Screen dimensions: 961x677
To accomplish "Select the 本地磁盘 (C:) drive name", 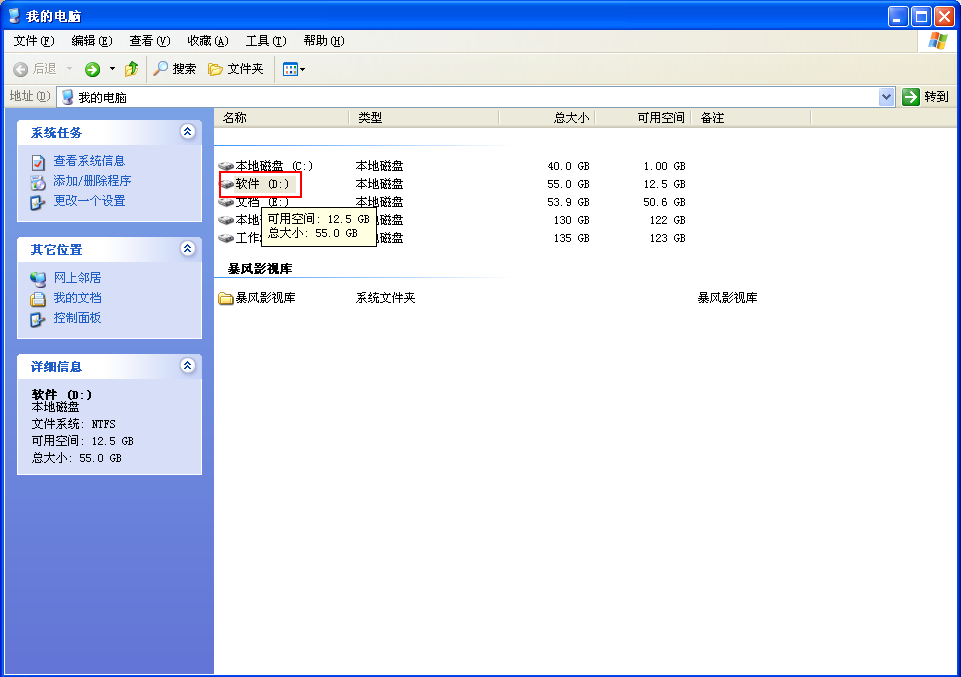I will 274,166.
